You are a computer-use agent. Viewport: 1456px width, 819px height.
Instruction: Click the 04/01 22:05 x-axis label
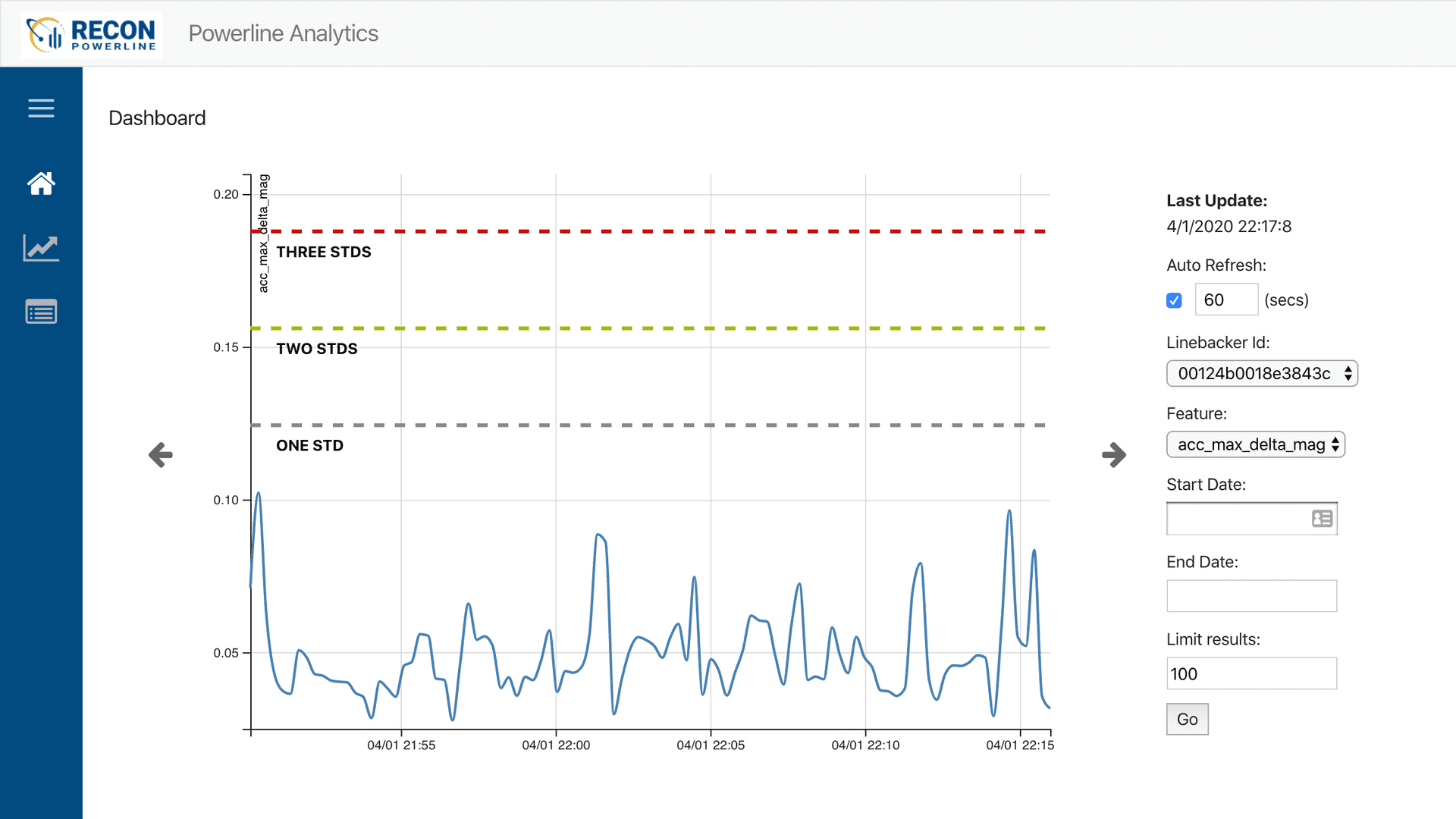(x=711, y=745)
